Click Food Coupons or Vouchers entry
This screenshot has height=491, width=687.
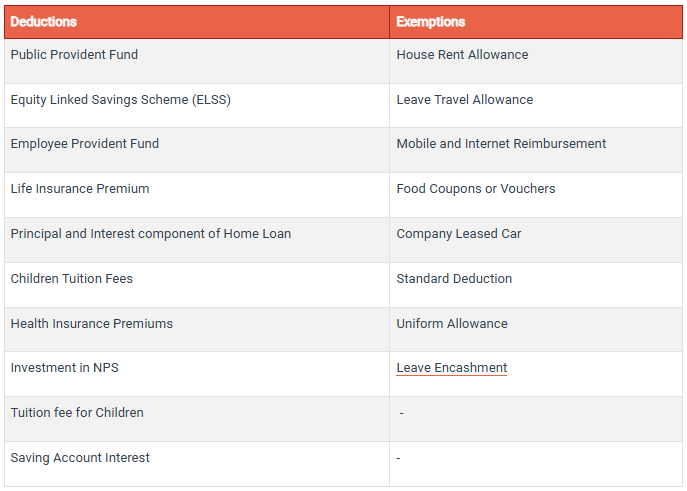pyautogui.click(x=475, y=189)
